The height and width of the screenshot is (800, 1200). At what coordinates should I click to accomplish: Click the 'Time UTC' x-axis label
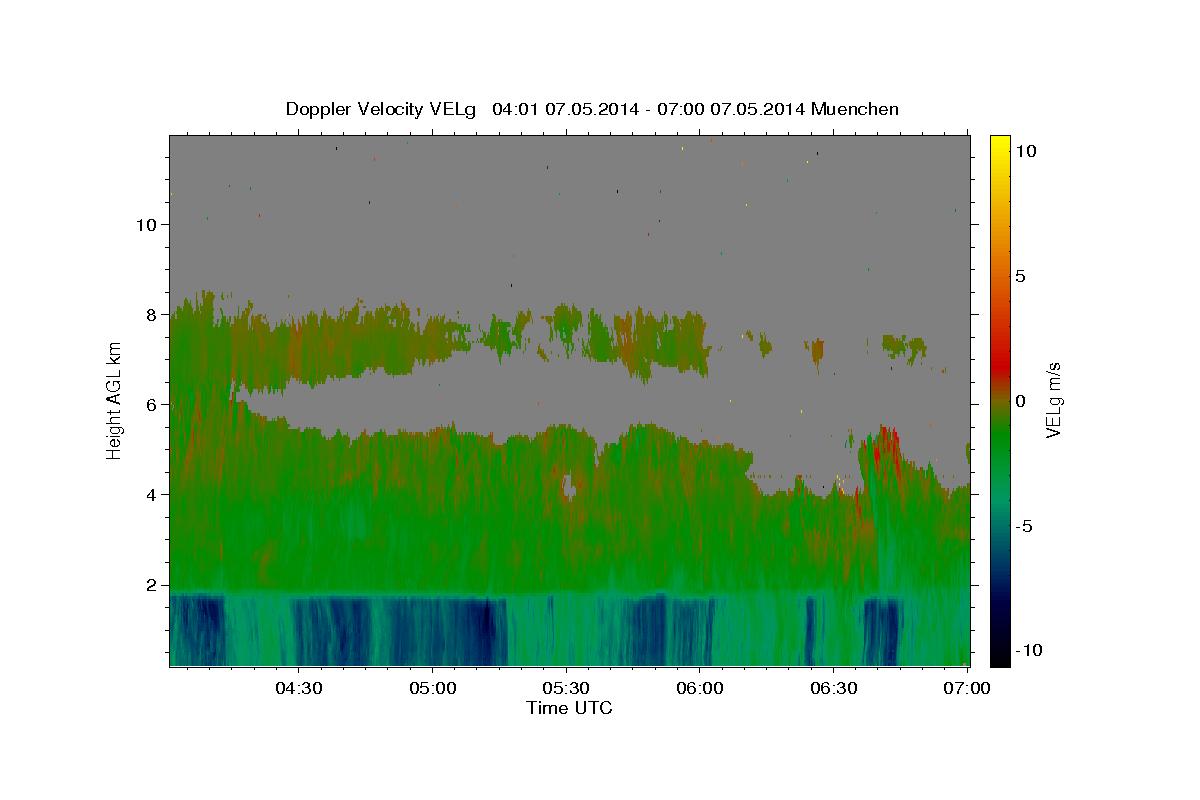569,708
